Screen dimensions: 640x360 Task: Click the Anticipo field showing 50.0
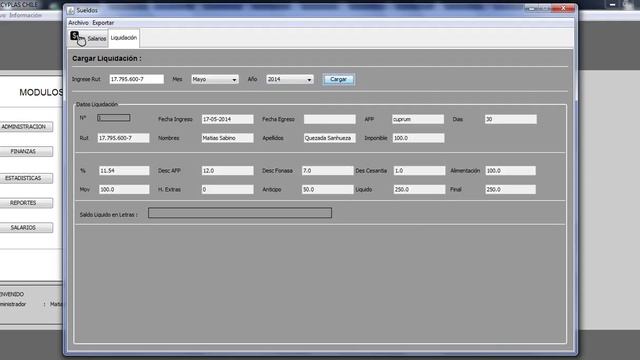pos(327,189)
